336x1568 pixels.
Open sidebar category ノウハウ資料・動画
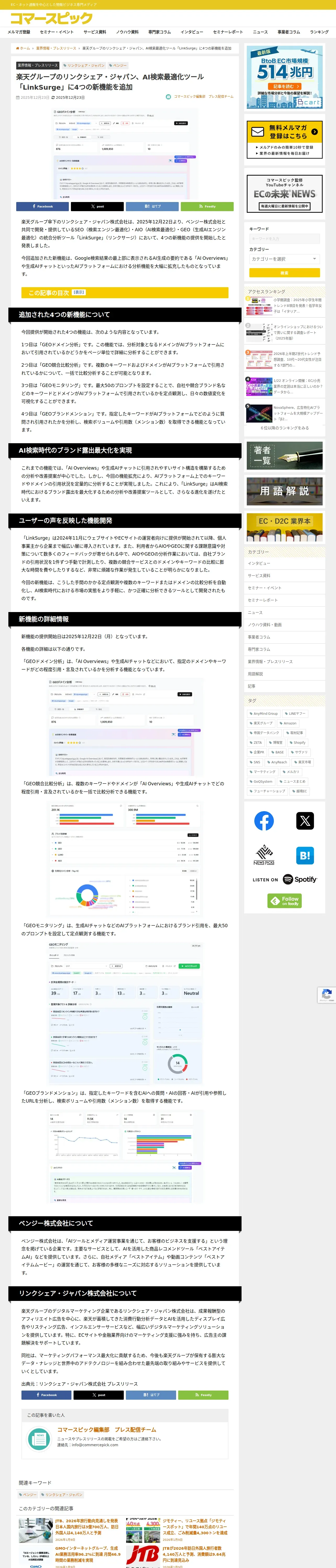[284, 625]
